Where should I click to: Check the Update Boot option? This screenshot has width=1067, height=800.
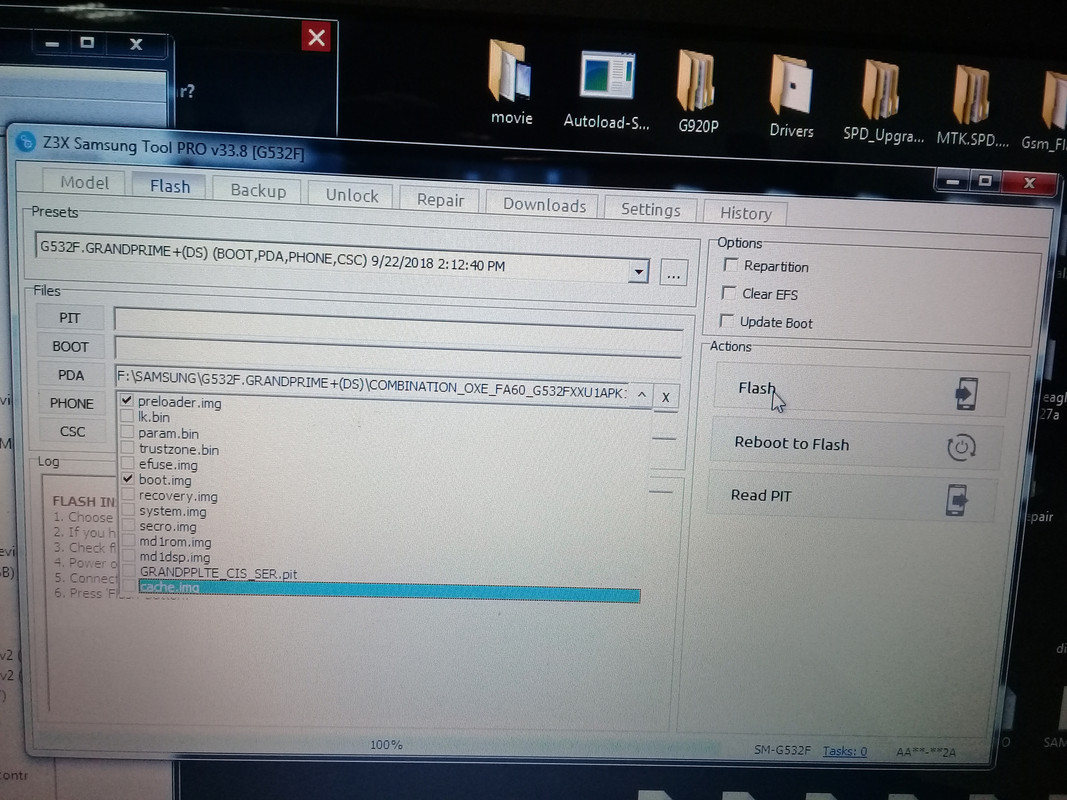[727, 321]
